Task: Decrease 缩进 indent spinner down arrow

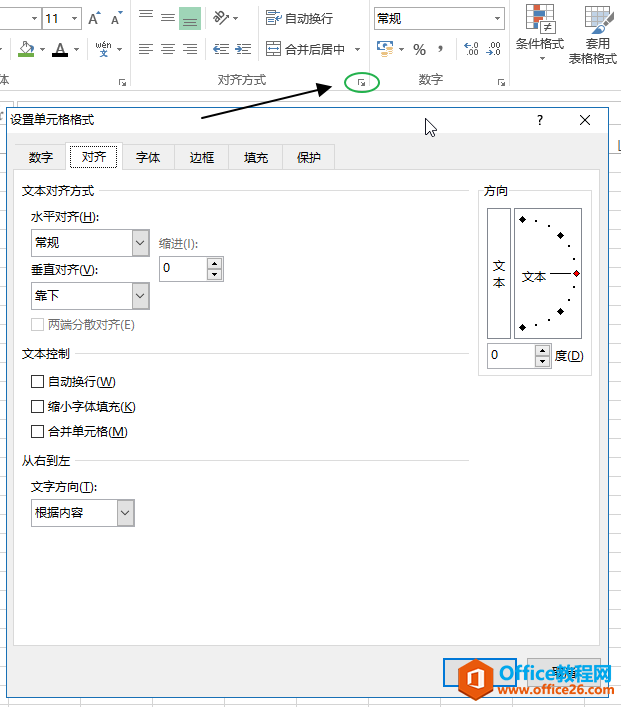Action: click(215, 274)
